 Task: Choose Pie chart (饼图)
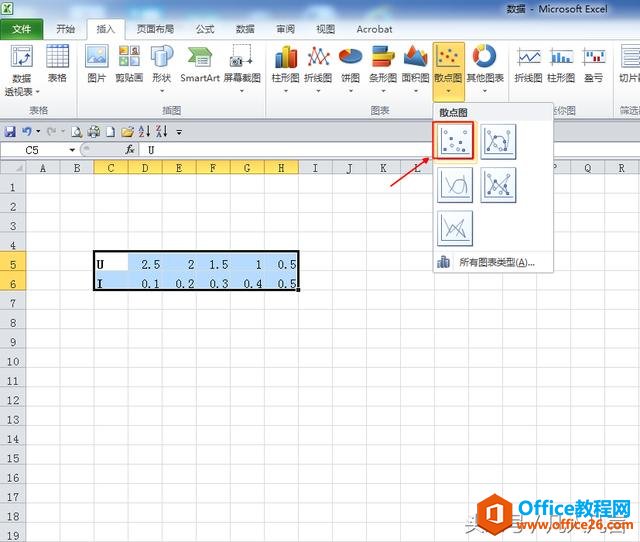click(x=351, y=69)
